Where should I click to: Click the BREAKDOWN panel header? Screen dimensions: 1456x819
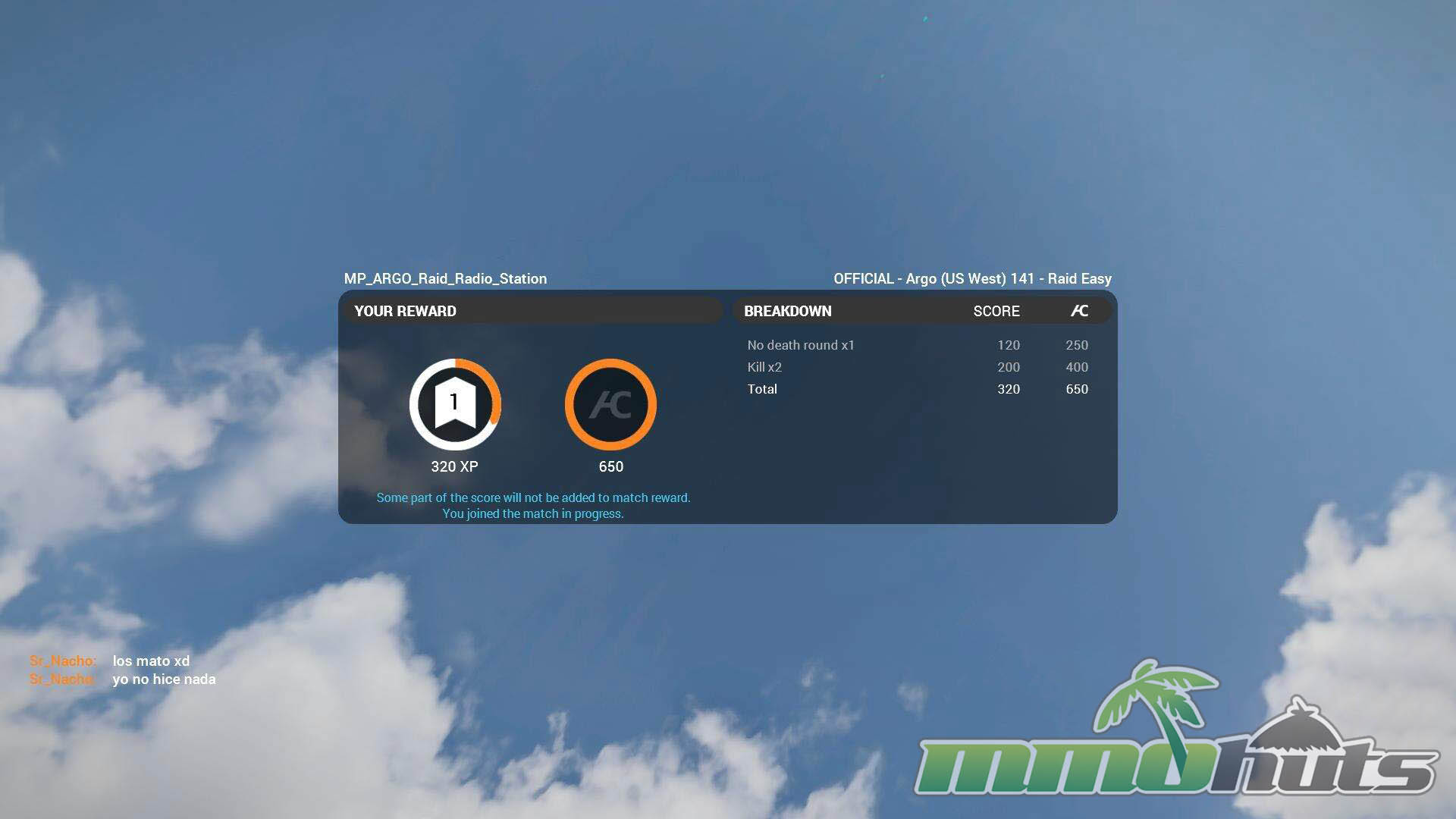coord(788,311)
